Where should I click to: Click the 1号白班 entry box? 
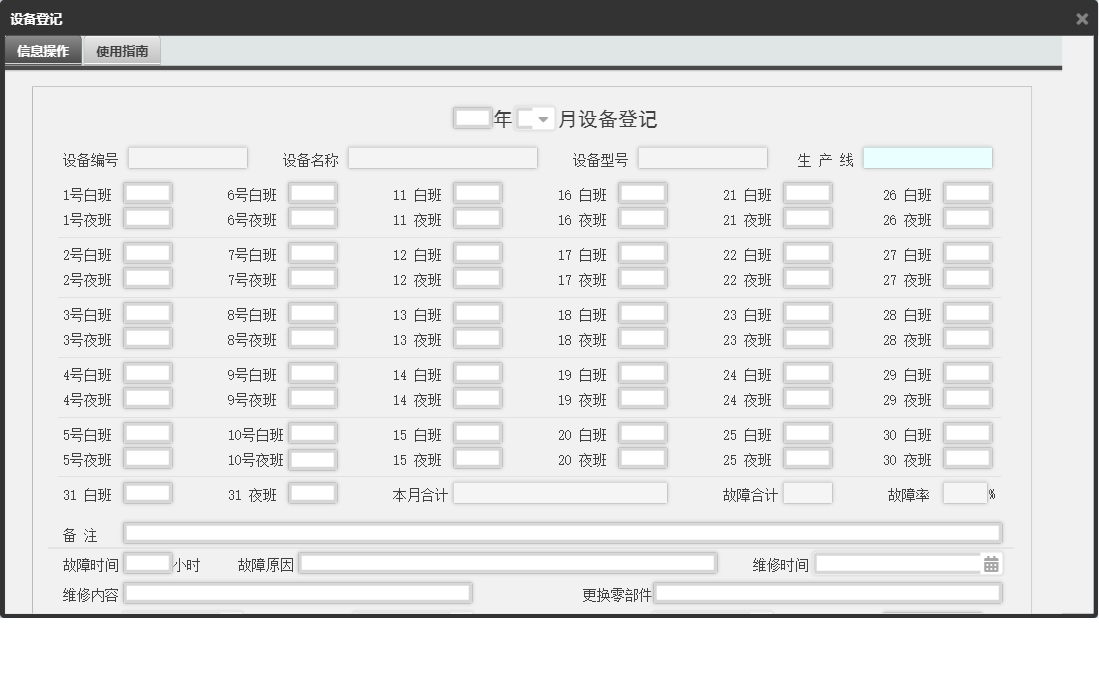[147, 193]
